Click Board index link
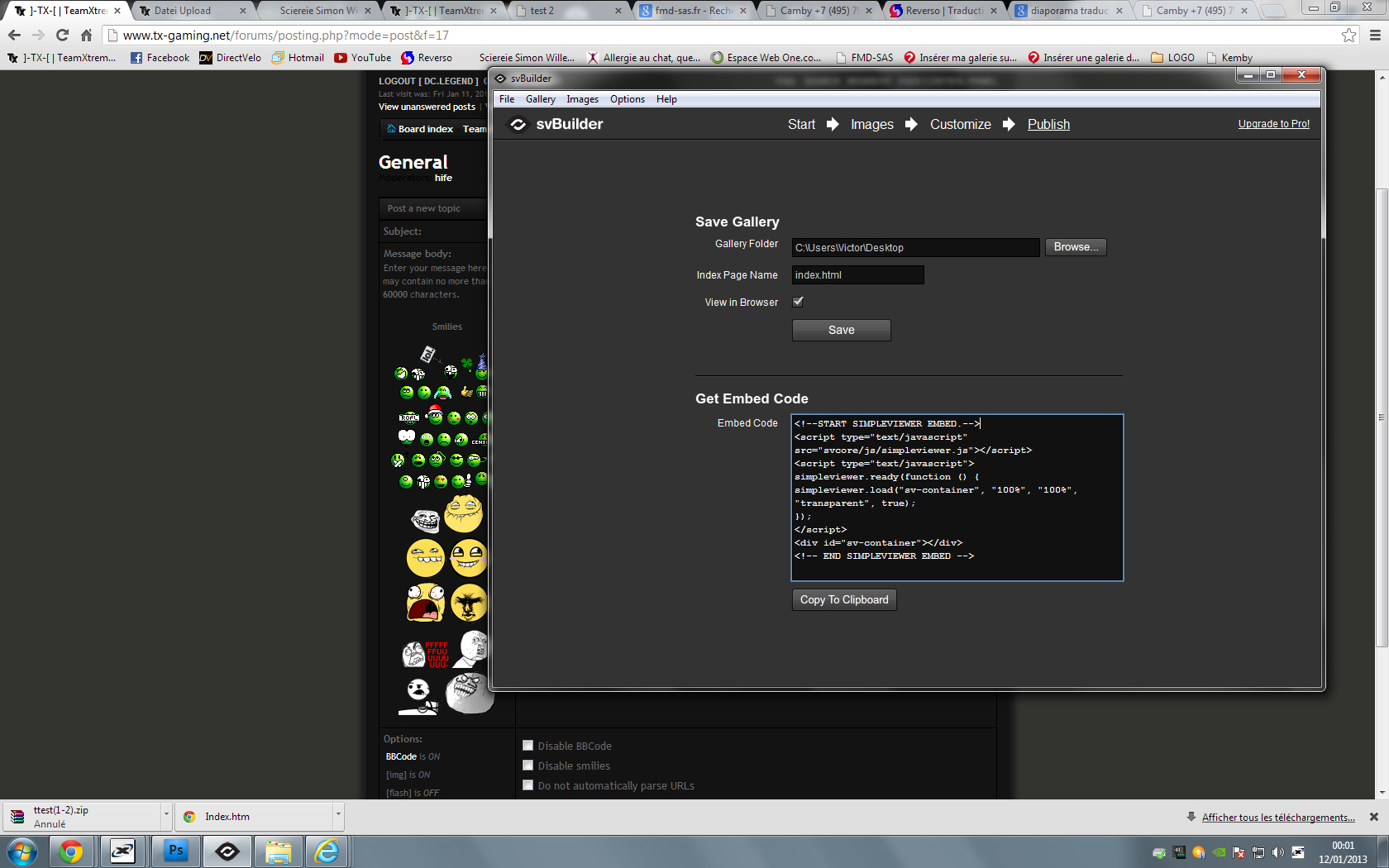The height and width of the screenshot is (868, 1389). [x=425, y=129]
